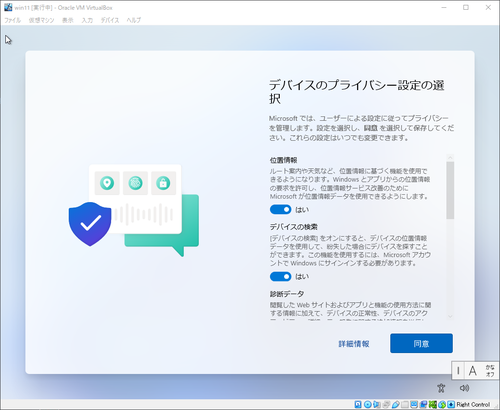Open the デバイス menu

[x=110, y=20]
